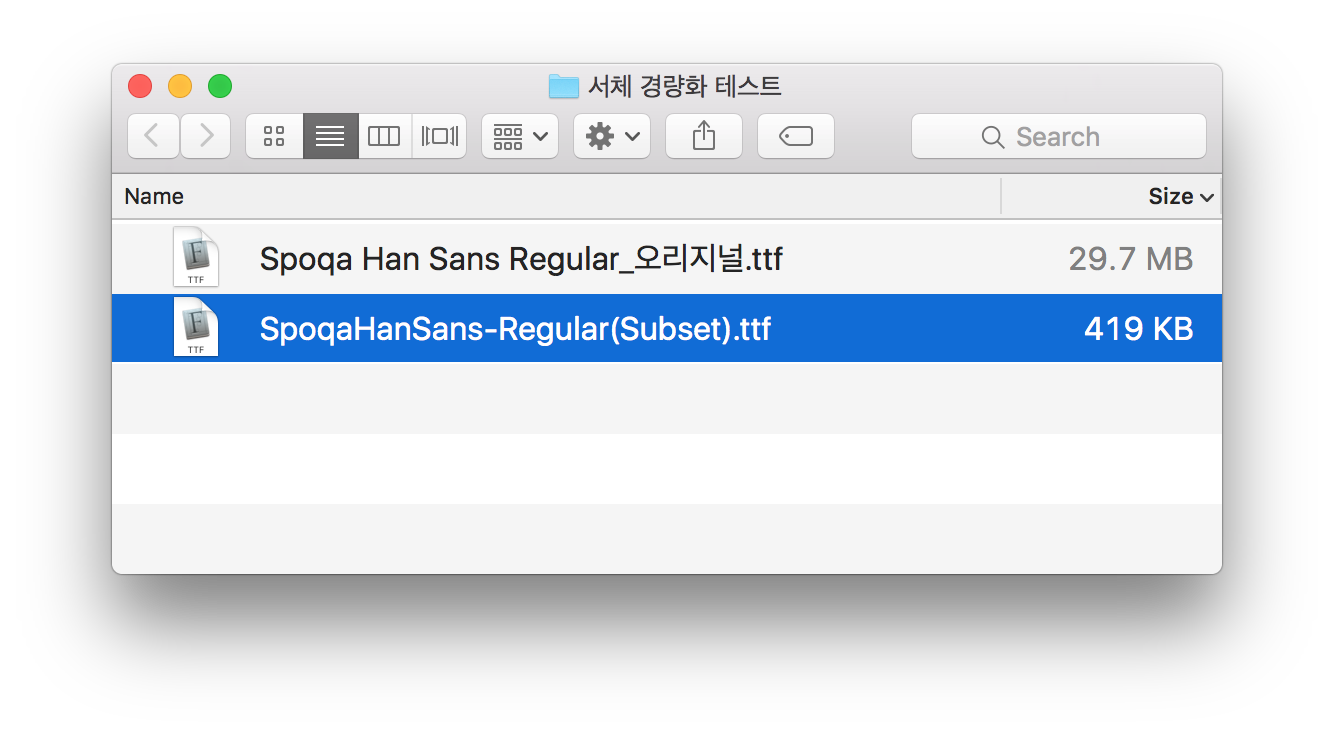
Task: Open the gear action menu
Action: (612, 136)
